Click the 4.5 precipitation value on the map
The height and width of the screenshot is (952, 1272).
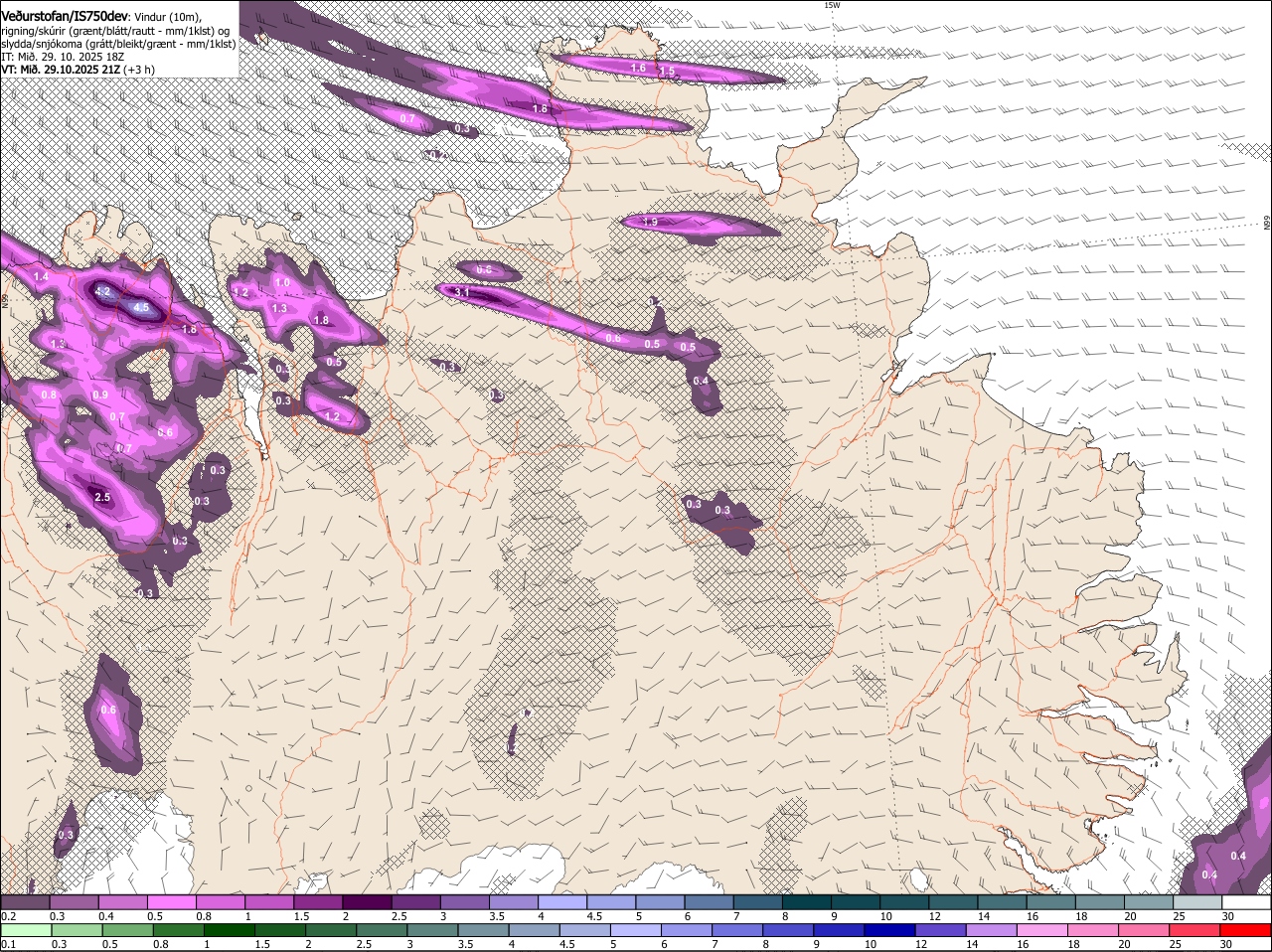click(141, 308)
